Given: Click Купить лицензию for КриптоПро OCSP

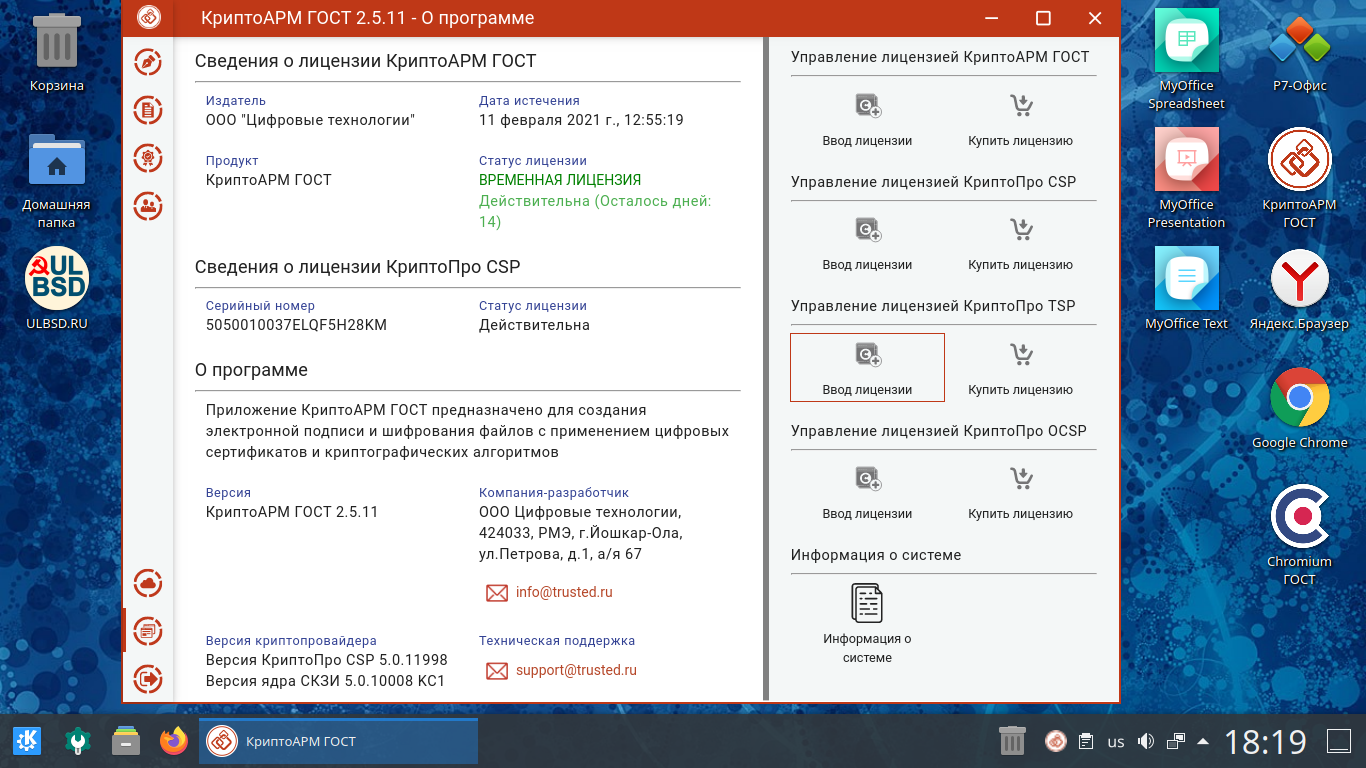Looking at the screenshot, I should pyautogui.click(x=1020, y=492).
